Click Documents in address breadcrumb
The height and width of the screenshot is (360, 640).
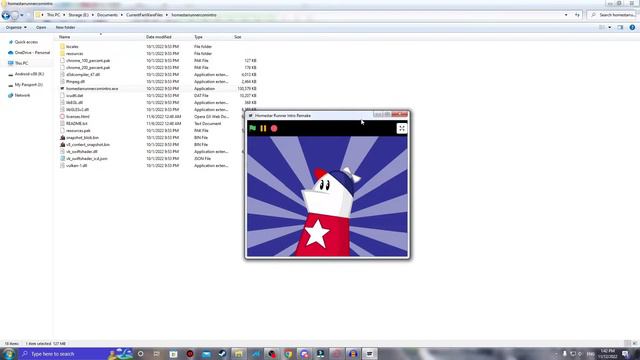[x=107, y=15]
